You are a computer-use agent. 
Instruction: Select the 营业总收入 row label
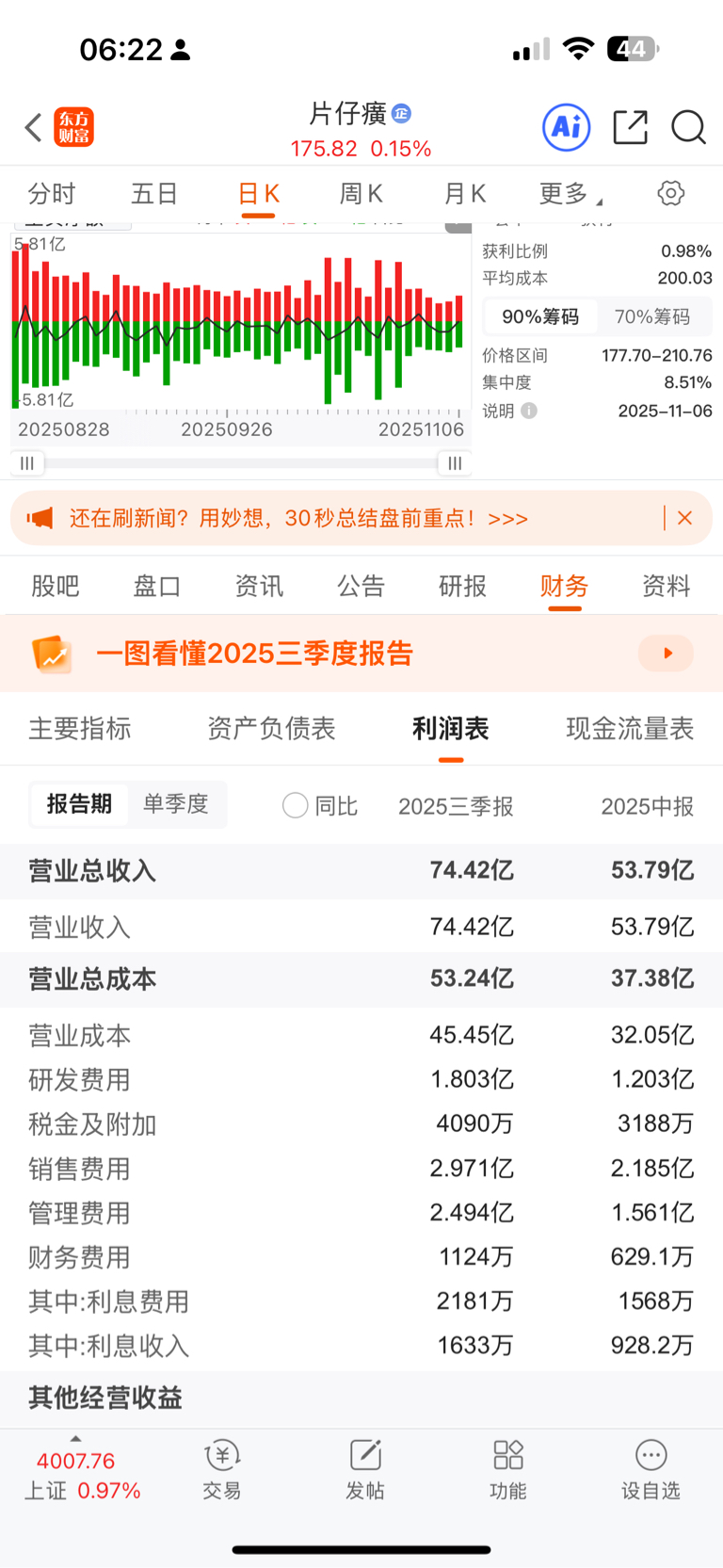point(92,870)
